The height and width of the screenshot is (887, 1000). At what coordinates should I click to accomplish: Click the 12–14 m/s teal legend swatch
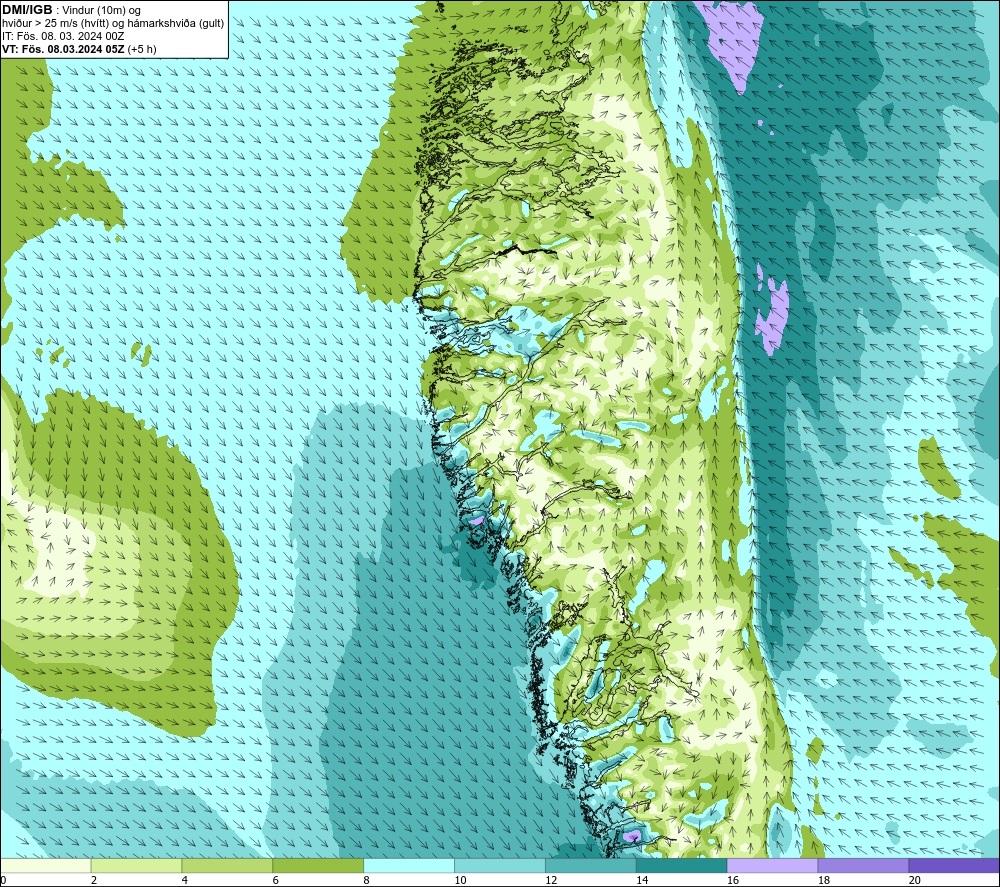tap(591, 866)
